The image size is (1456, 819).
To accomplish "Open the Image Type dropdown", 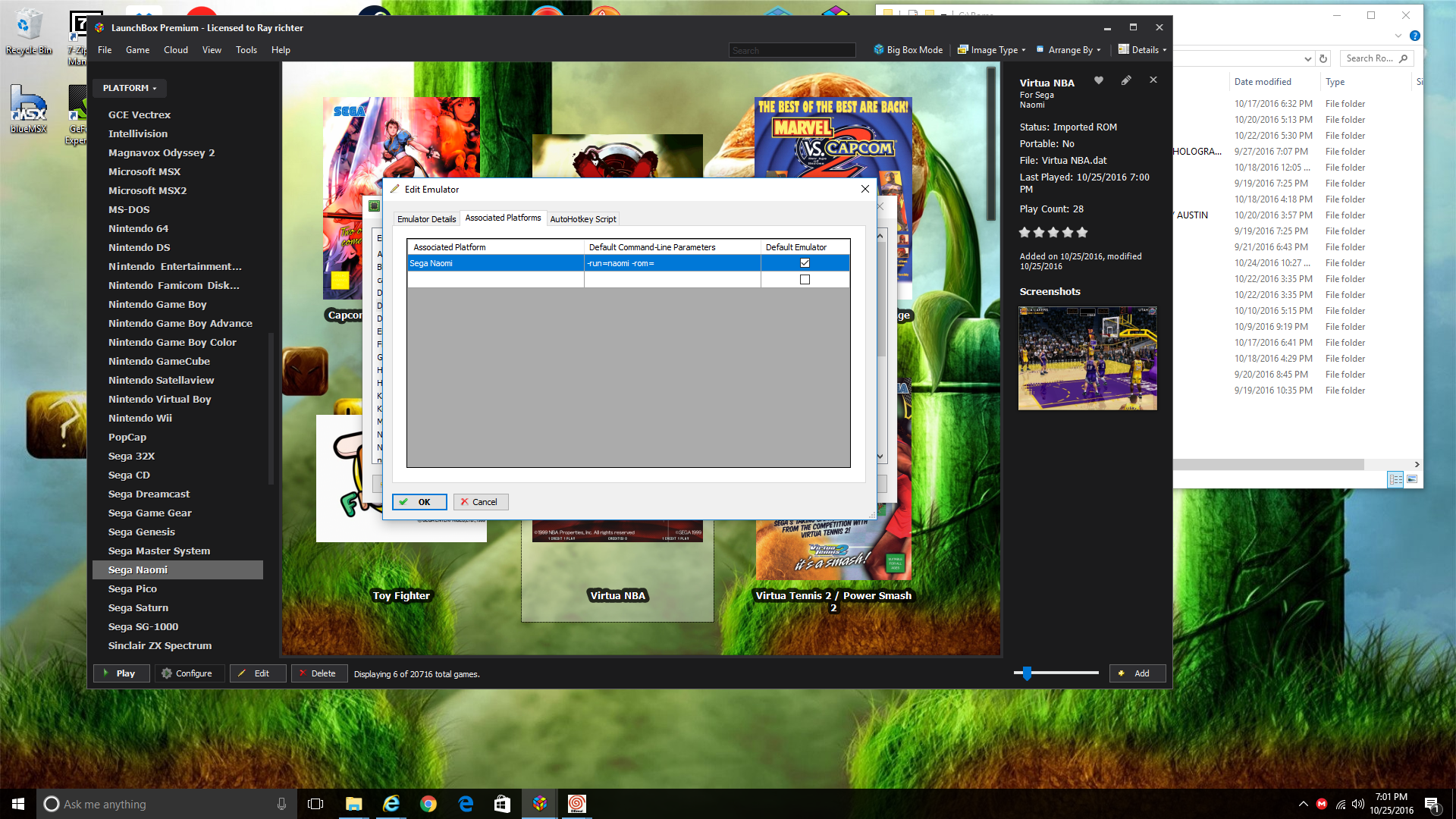I will click(992, 50).
